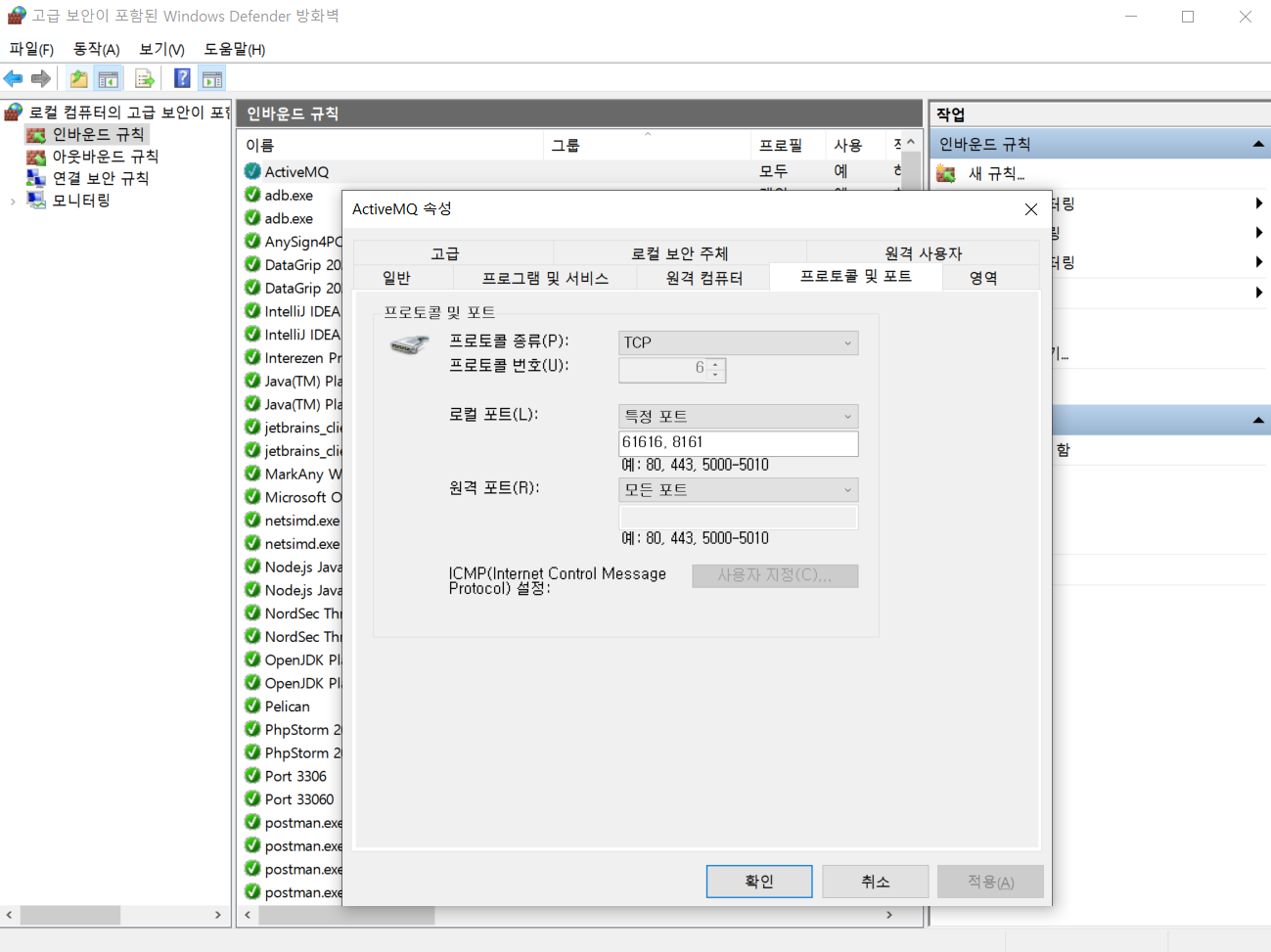Switch to the 고급 tab
The width and height of the screenshot is (1271, 952).
(x=445, y=253)
